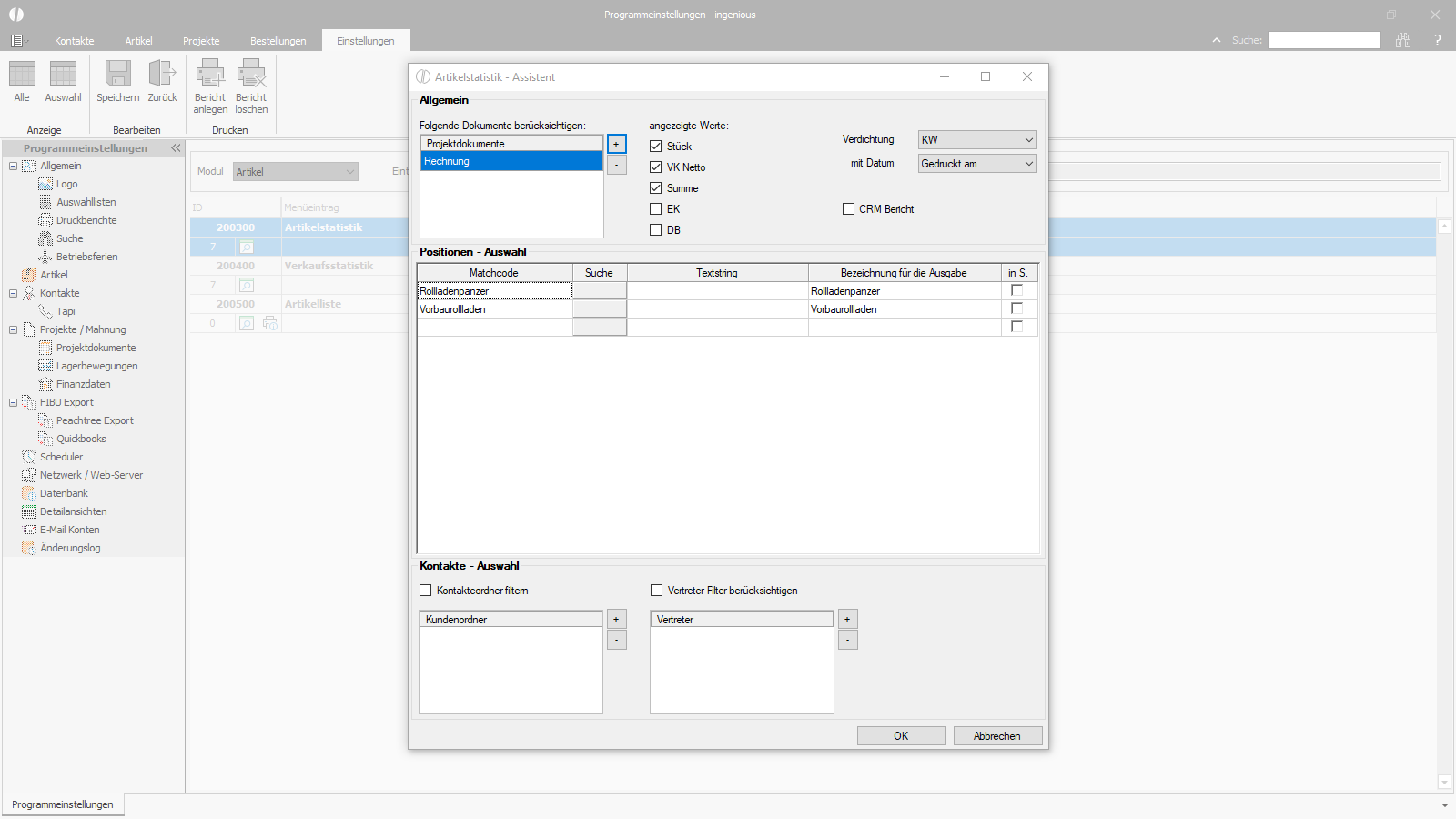Collapse ribbon with the caret icon
1456x819 pixels.
1217,40
